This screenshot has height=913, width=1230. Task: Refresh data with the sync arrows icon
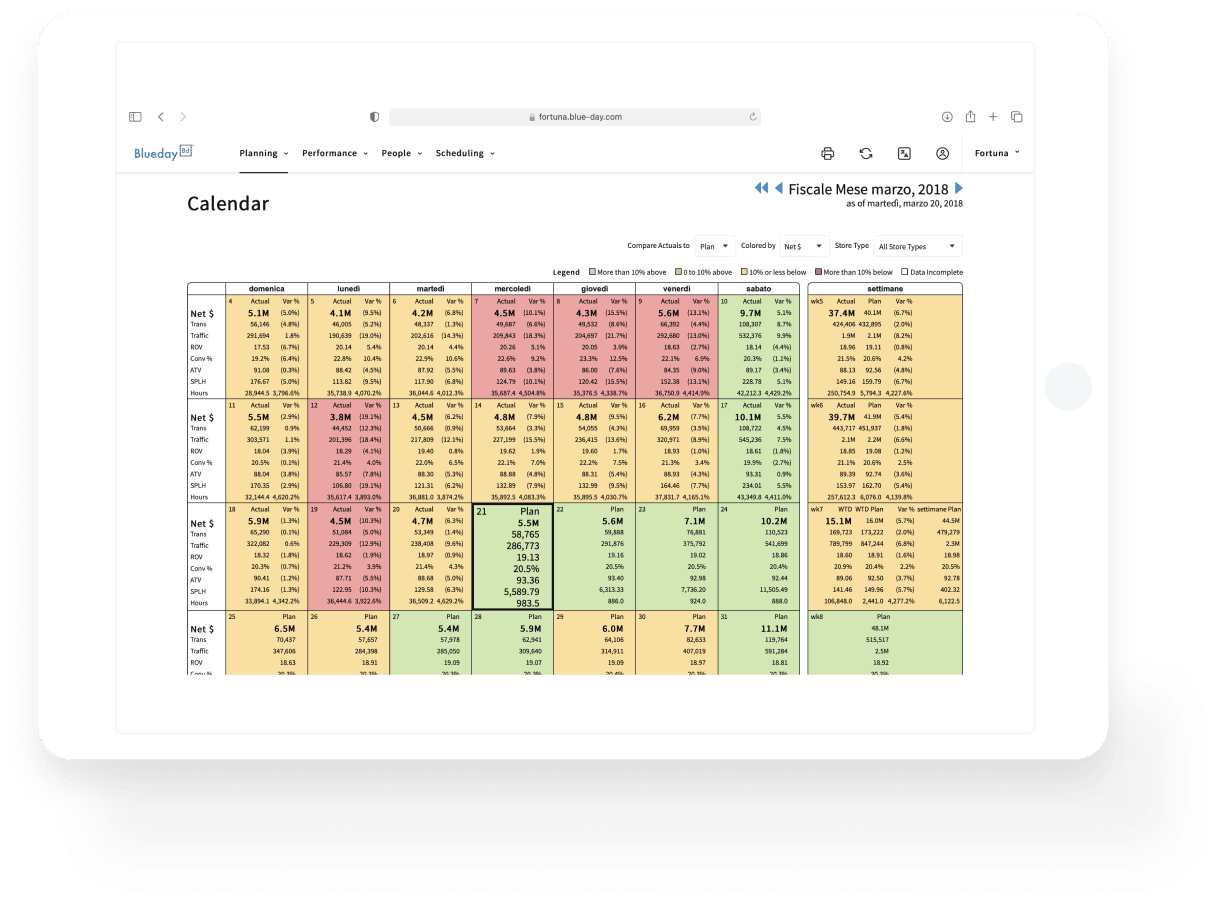point(866,153)
